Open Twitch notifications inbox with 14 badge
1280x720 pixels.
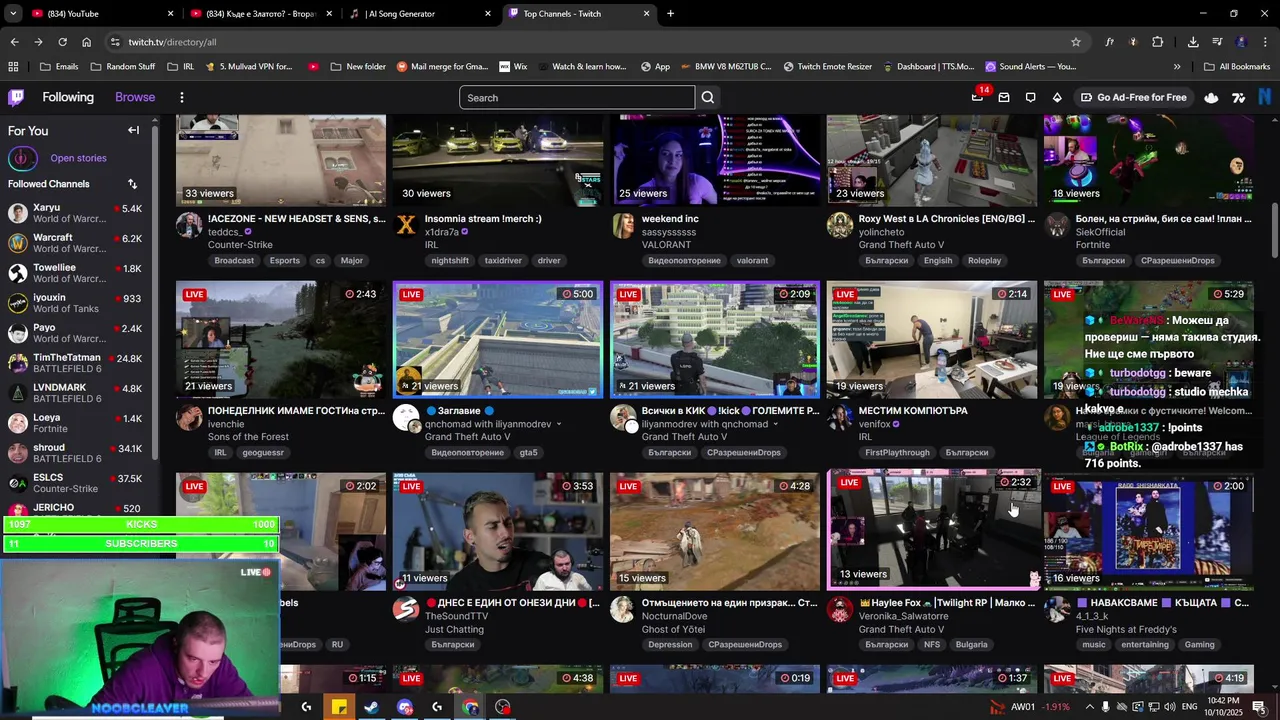(x=978, y=97)
